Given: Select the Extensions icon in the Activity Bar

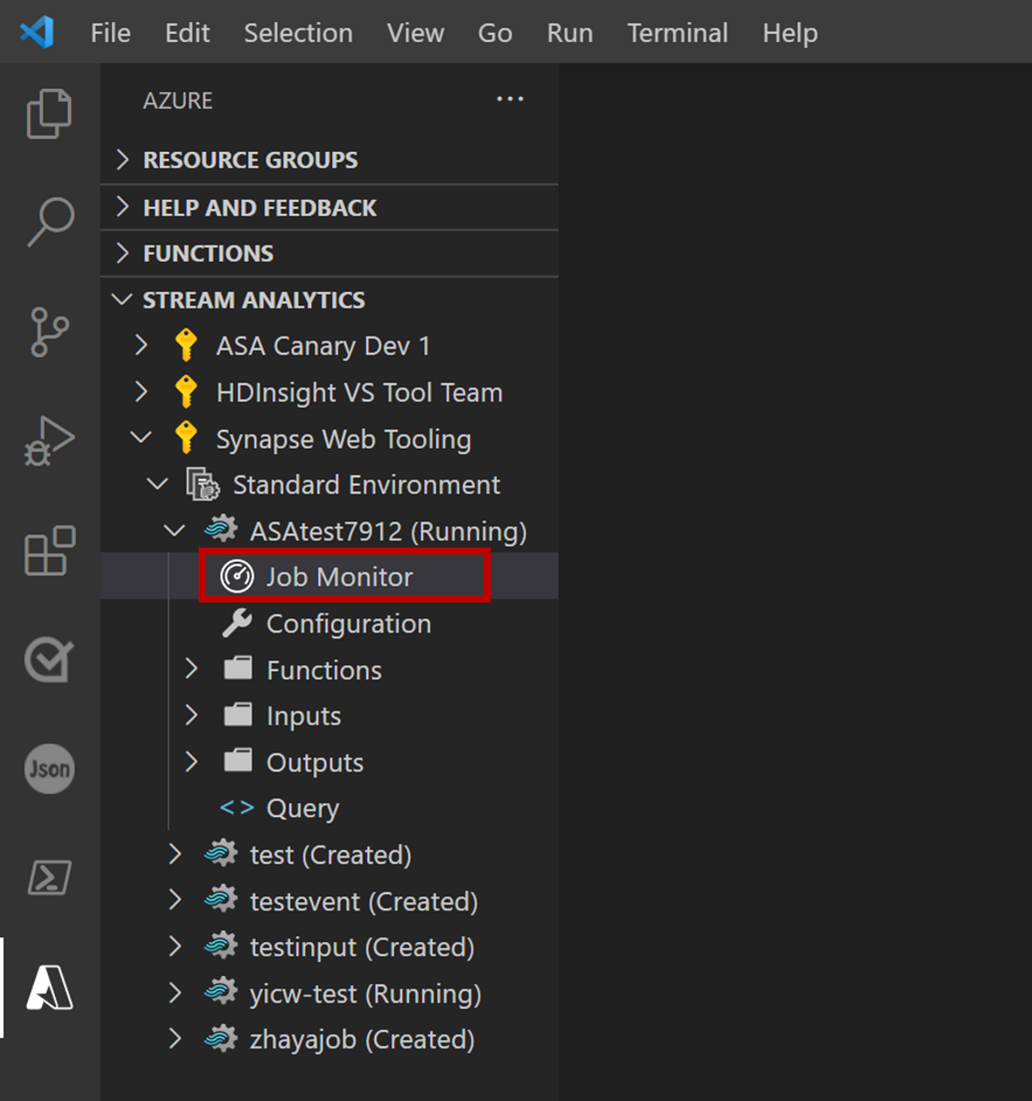Looking at the screenshot, I should (49, 550).
